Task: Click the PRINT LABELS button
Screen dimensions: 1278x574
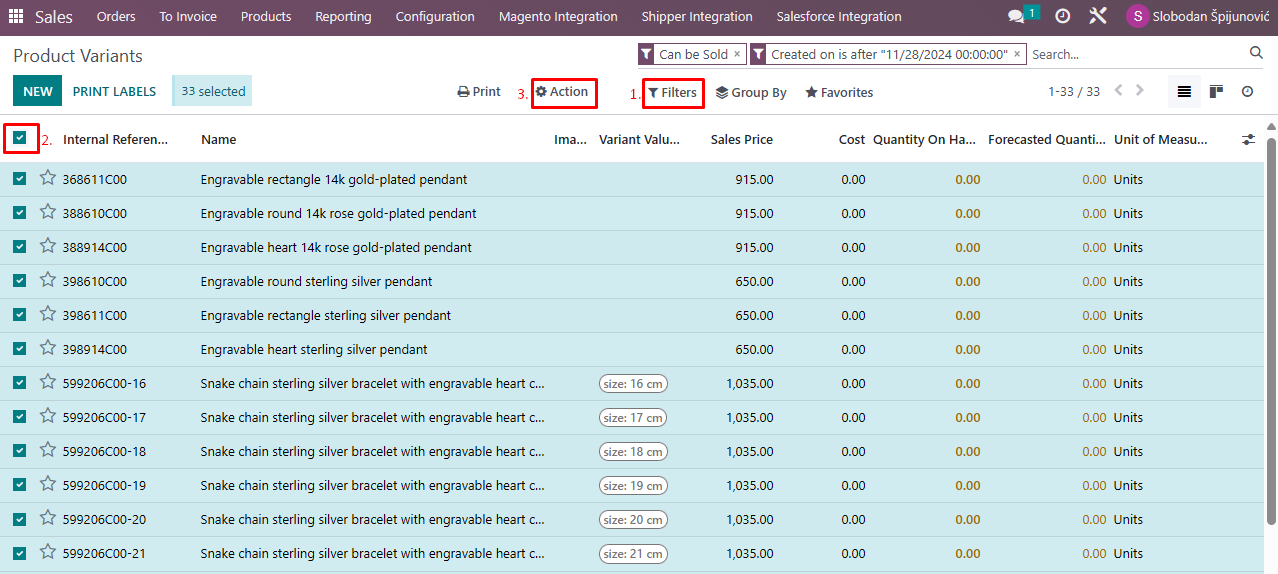Action: pyautogui.click(x=115, y=91)
